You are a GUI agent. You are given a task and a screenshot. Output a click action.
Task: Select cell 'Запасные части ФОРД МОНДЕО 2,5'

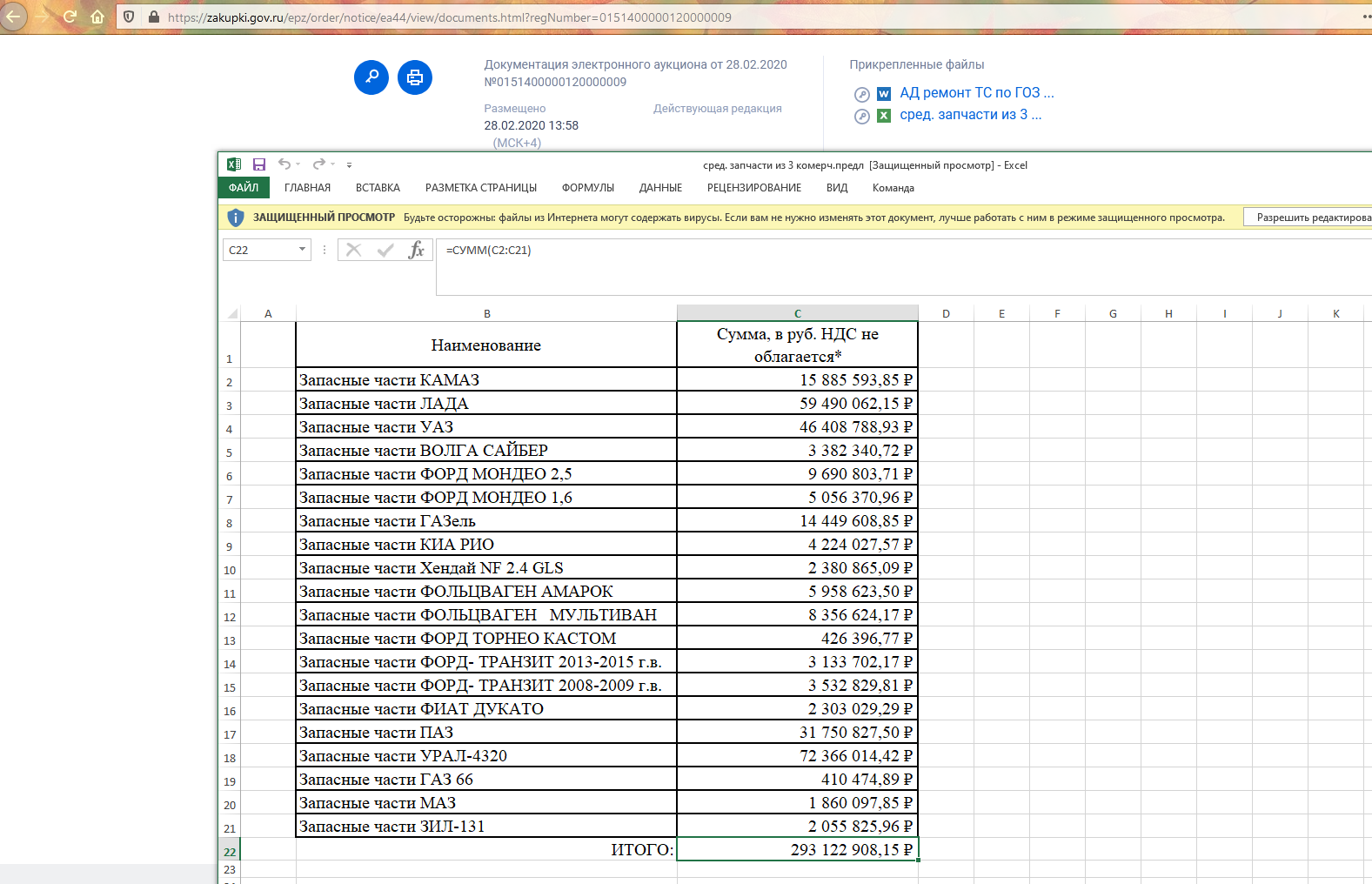[x=486, y=474]
